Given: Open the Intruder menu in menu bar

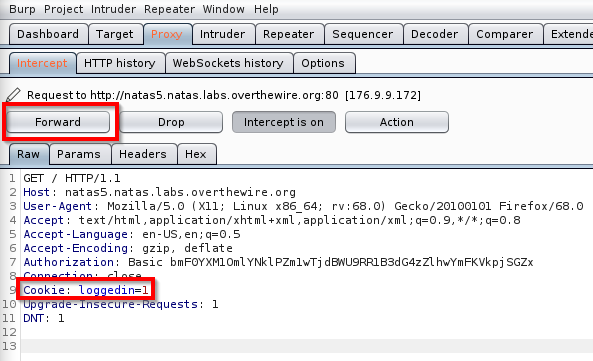Looking at the screenshot, I should pyautogui.click(x=113, y=9).
